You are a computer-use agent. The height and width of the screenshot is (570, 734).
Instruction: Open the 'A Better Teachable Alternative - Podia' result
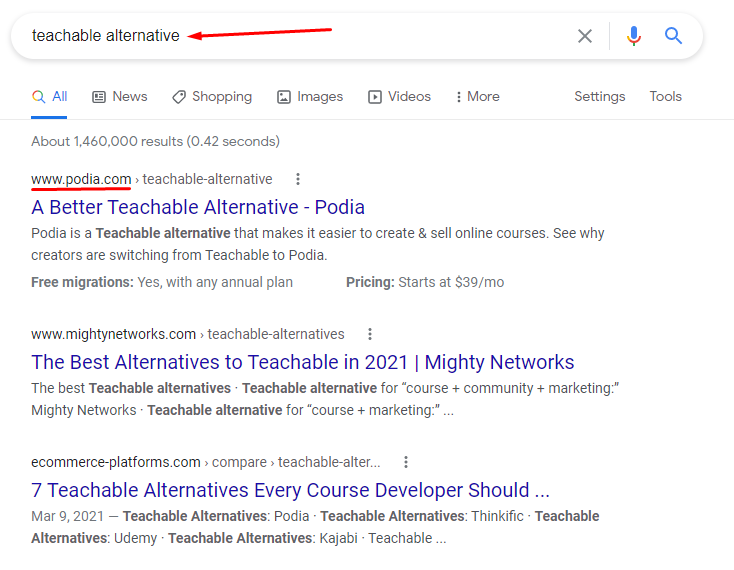[x=198, y=207]
